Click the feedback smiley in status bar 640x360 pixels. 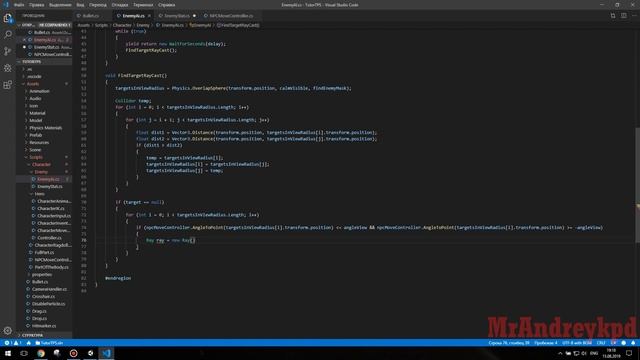pyautogui.click(x=623, y=343)
